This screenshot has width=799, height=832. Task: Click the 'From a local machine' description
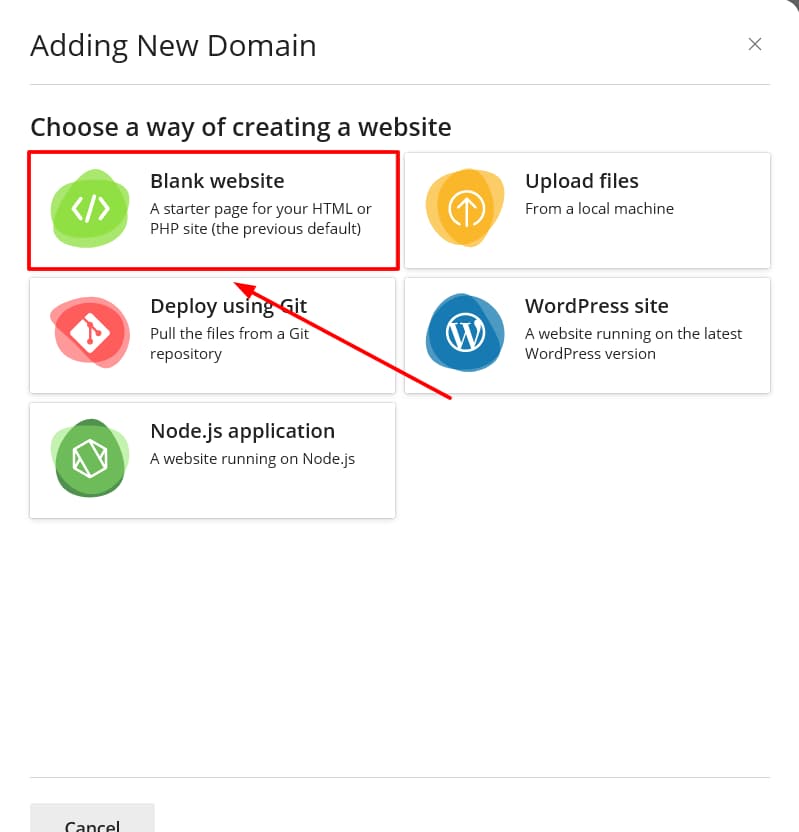(x=599, y=209)
